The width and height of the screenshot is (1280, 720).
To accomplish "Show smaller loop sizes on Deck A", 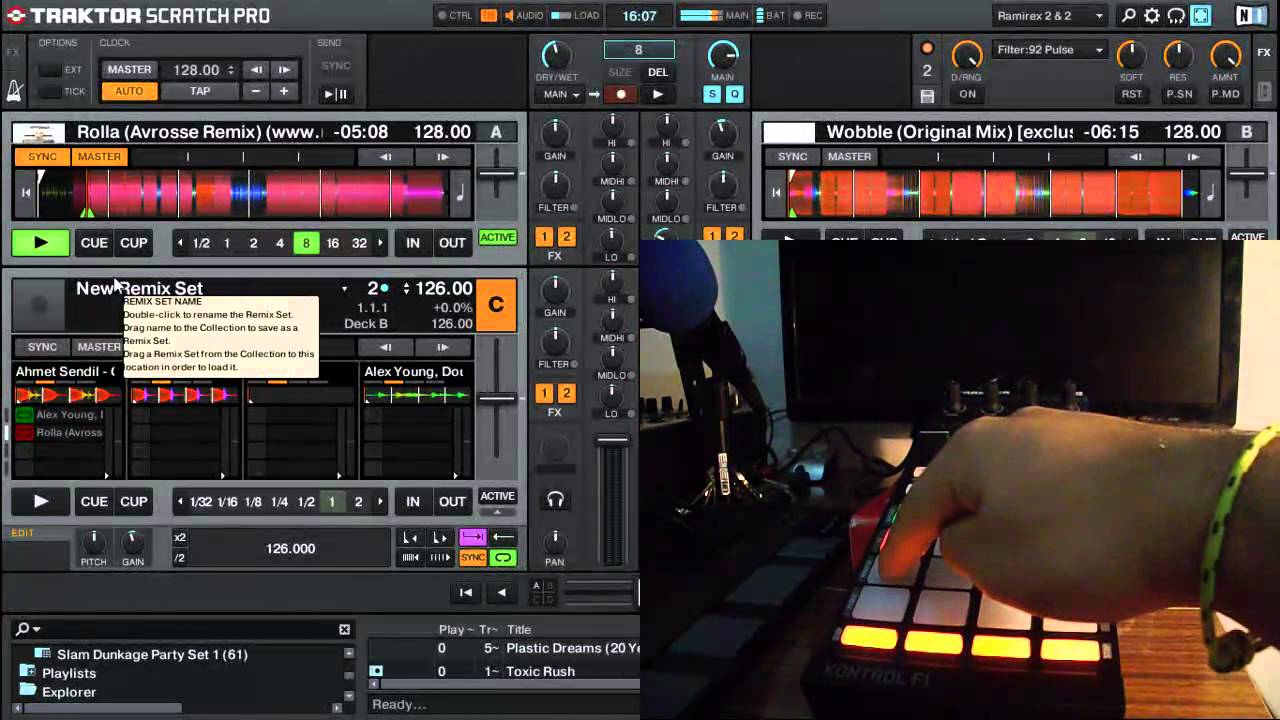I will click(180, 243).
